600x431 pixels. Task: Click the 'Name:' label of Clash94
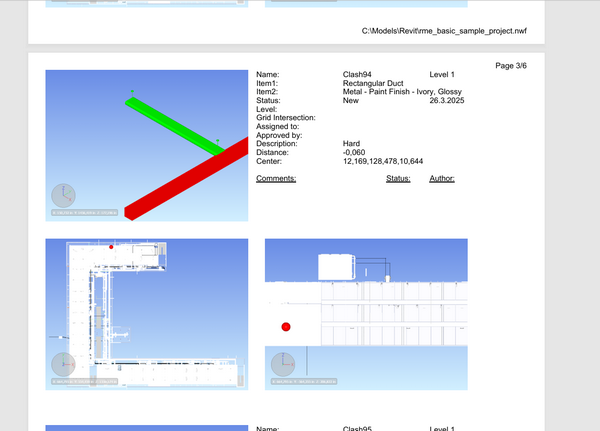(x=267, y=74)
